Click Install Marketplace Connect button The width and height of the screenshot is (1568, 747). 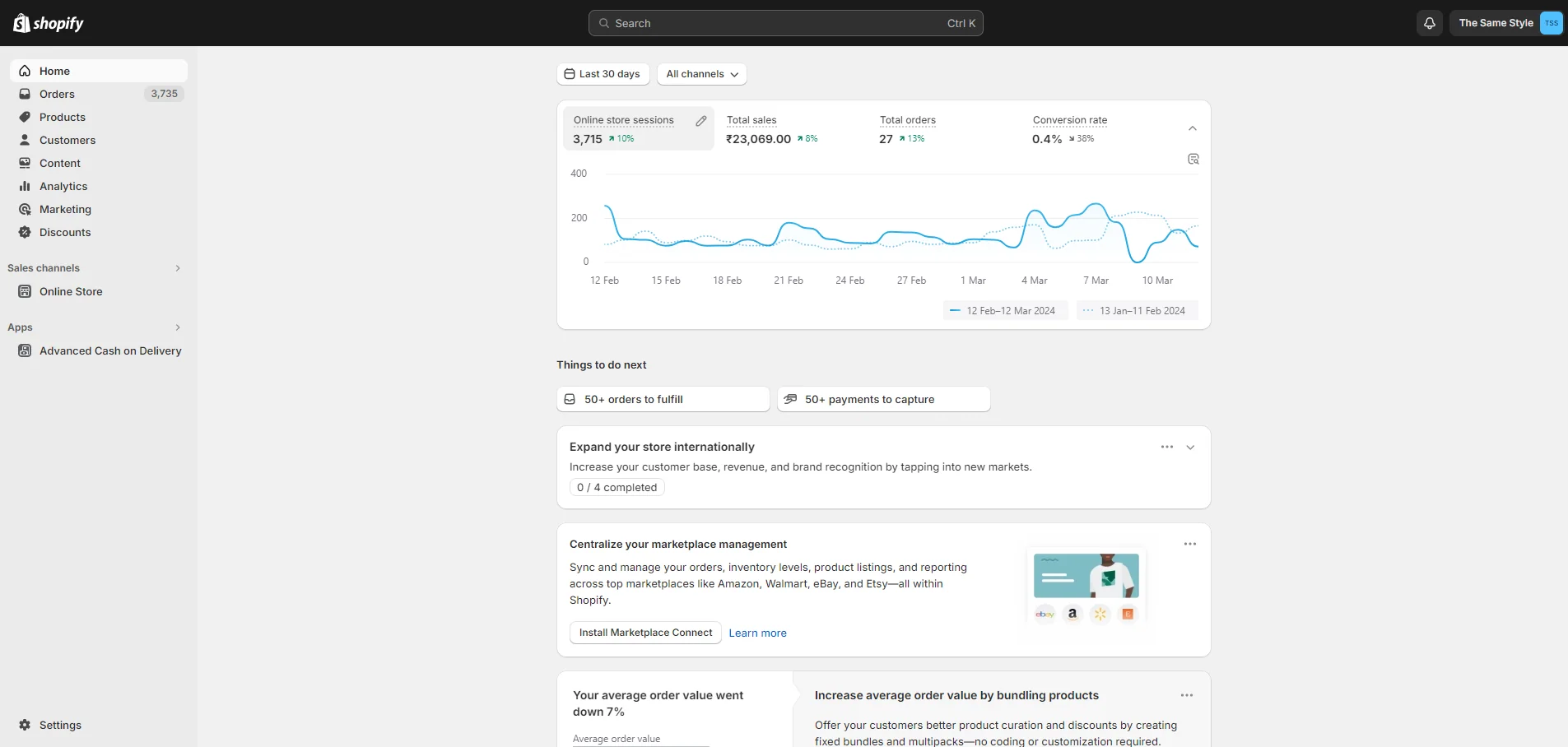[x=645, y=633]
